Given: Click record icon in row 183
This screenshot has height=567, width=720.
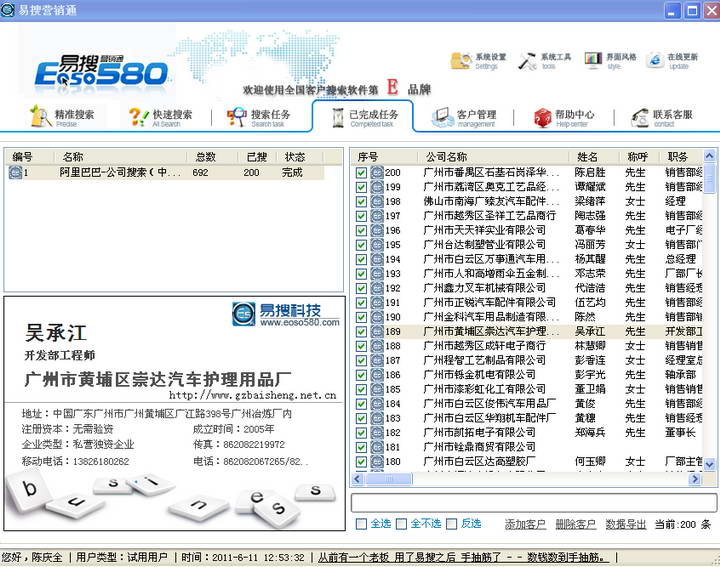Looking at the screenshot, I should [x=377, y=418].
